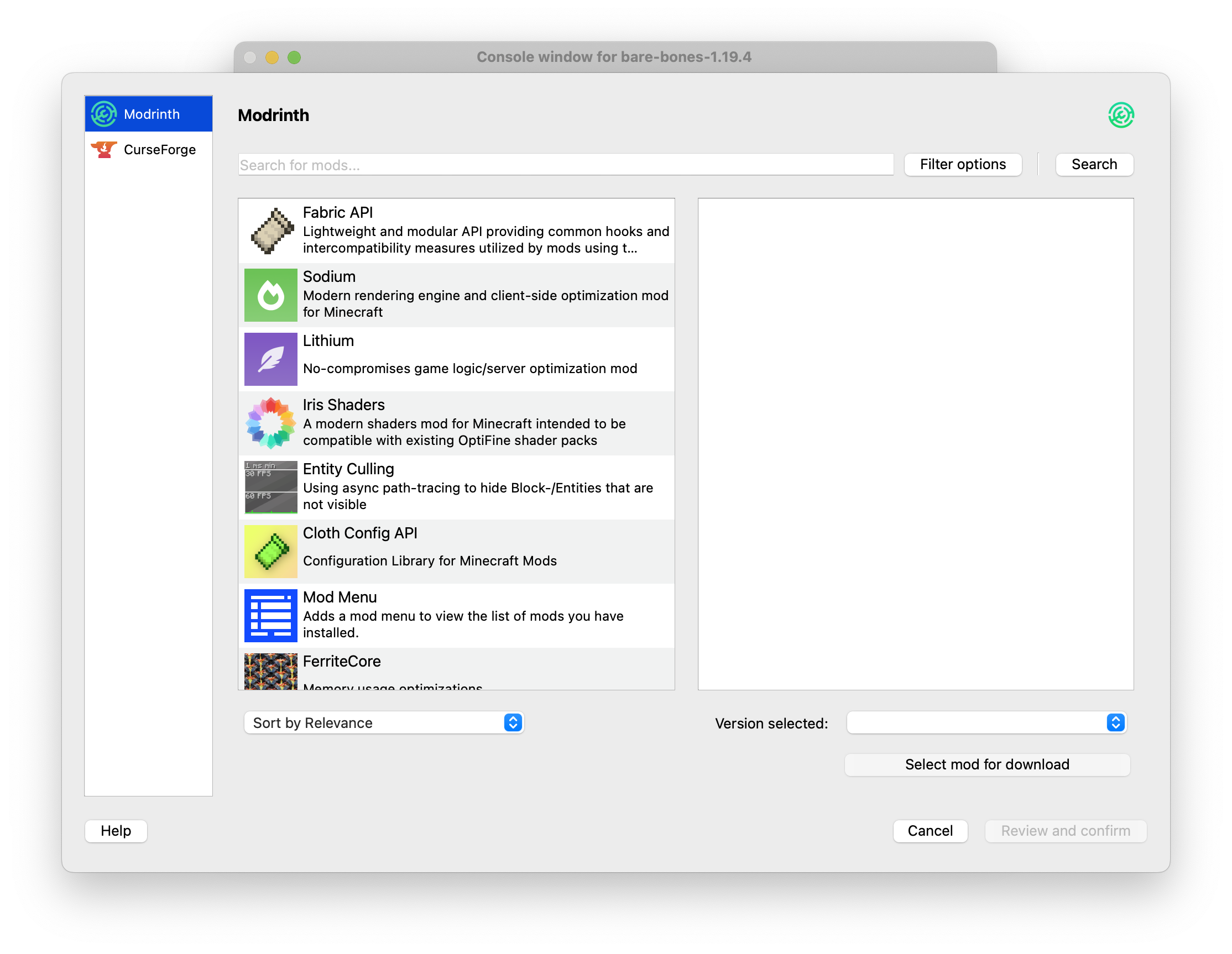The height and width of the screenshot is (954, 1232).
Task: Click the Mod Menu title text
Action: coord(340,597)
